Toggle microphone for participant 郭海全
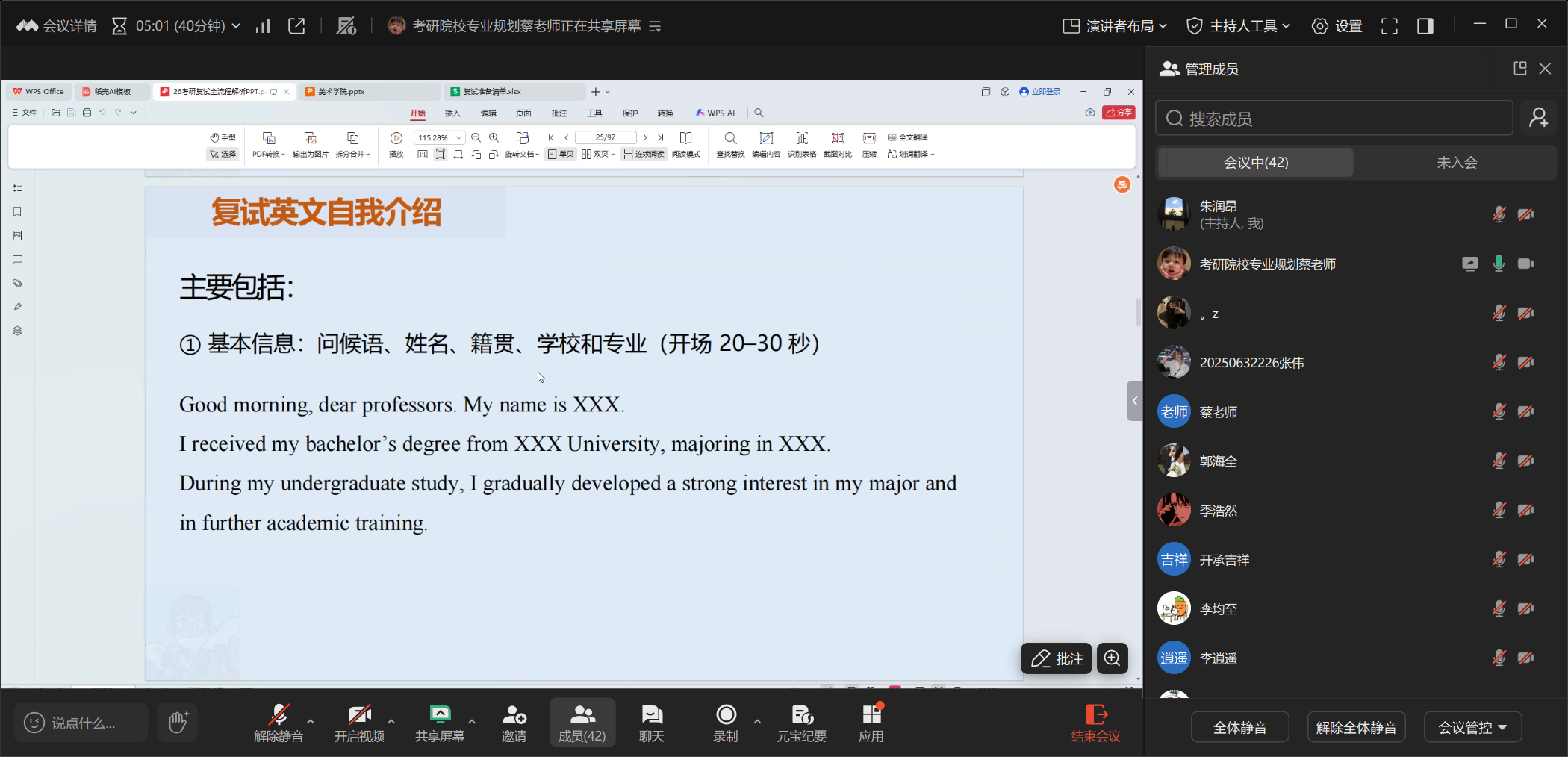 click(x=1499, y=461)
